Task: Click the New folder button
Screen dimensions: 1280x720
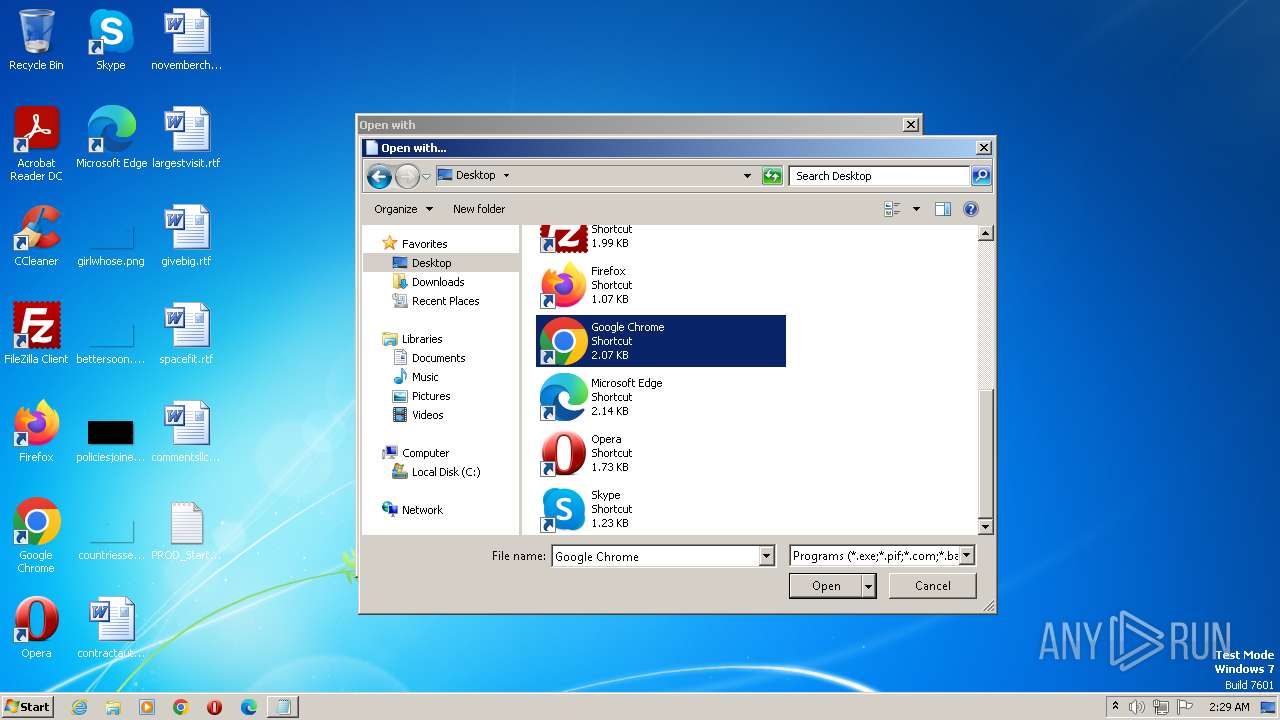Action: pos(479,209)
